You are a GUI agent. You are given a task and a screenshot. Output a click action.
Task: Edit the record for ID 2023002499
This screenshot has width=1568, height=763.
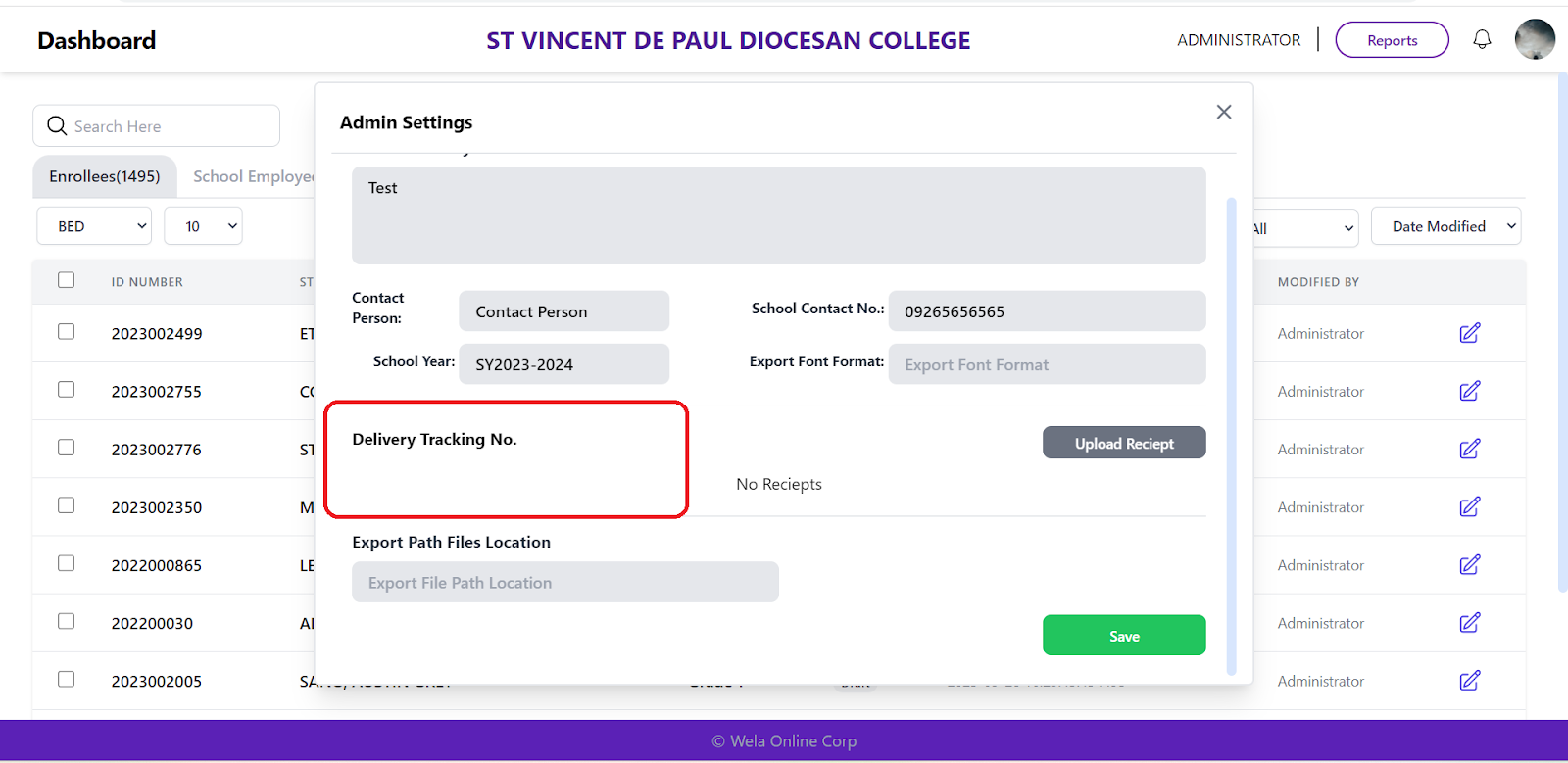(x=1469, y=333)
